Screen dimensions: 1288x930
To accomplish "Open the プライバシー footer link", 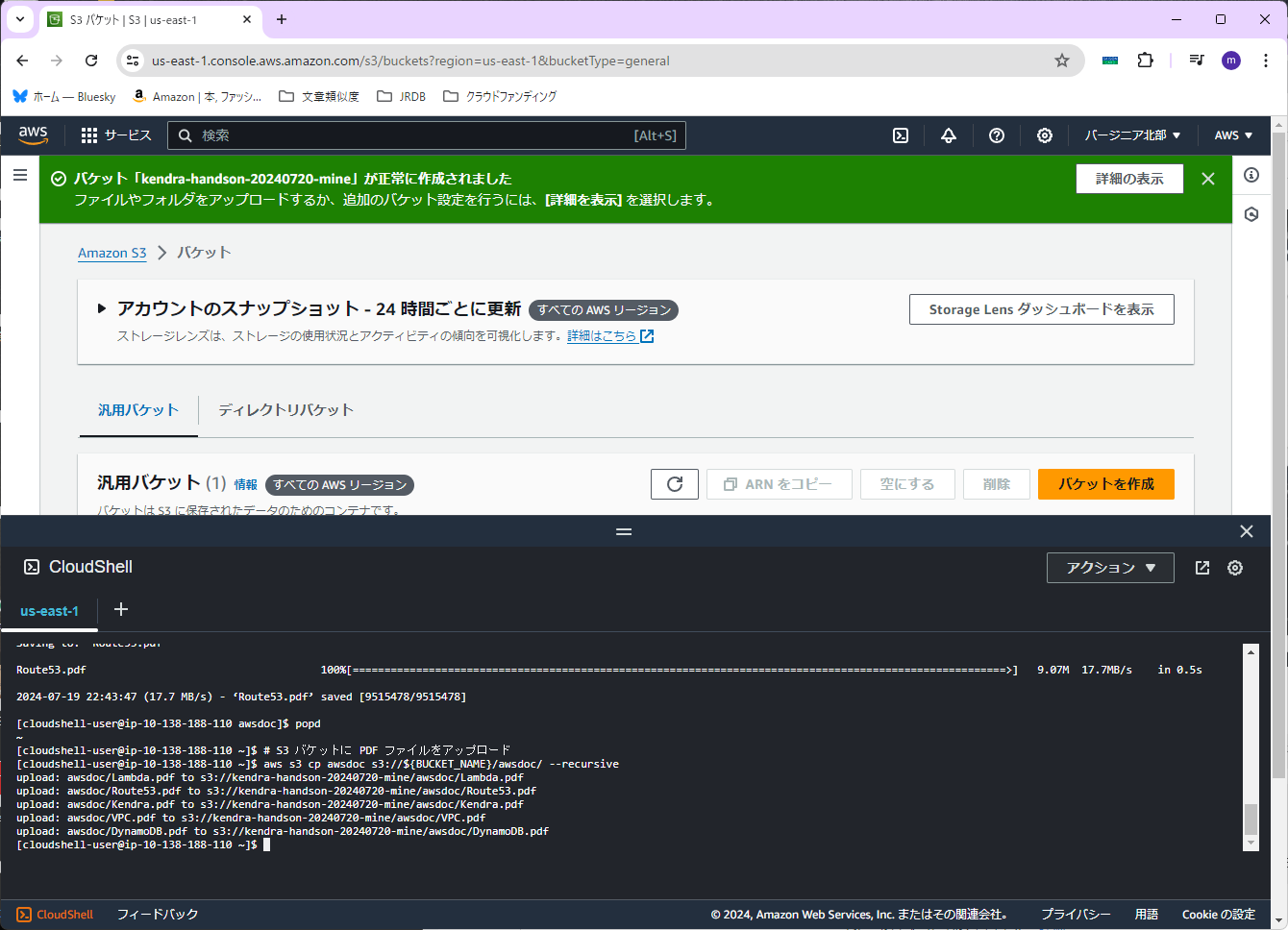I will point(1076,915).
